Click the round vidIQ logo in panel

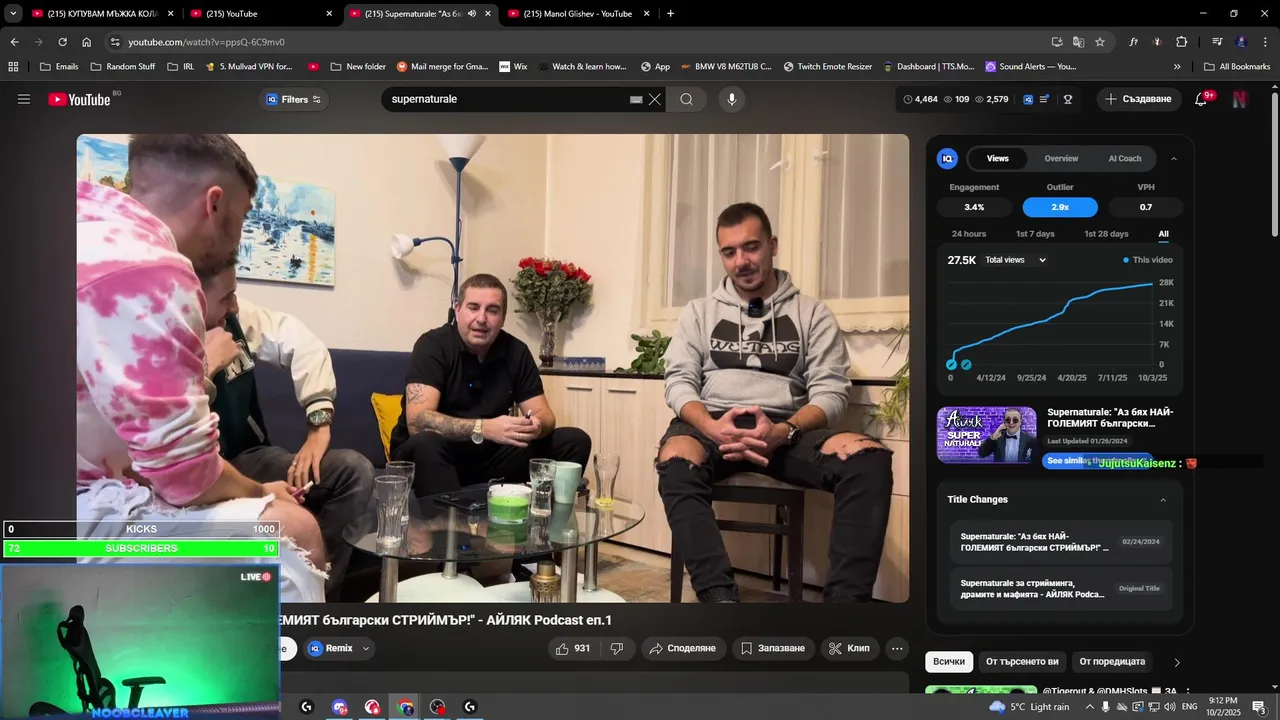947,158
